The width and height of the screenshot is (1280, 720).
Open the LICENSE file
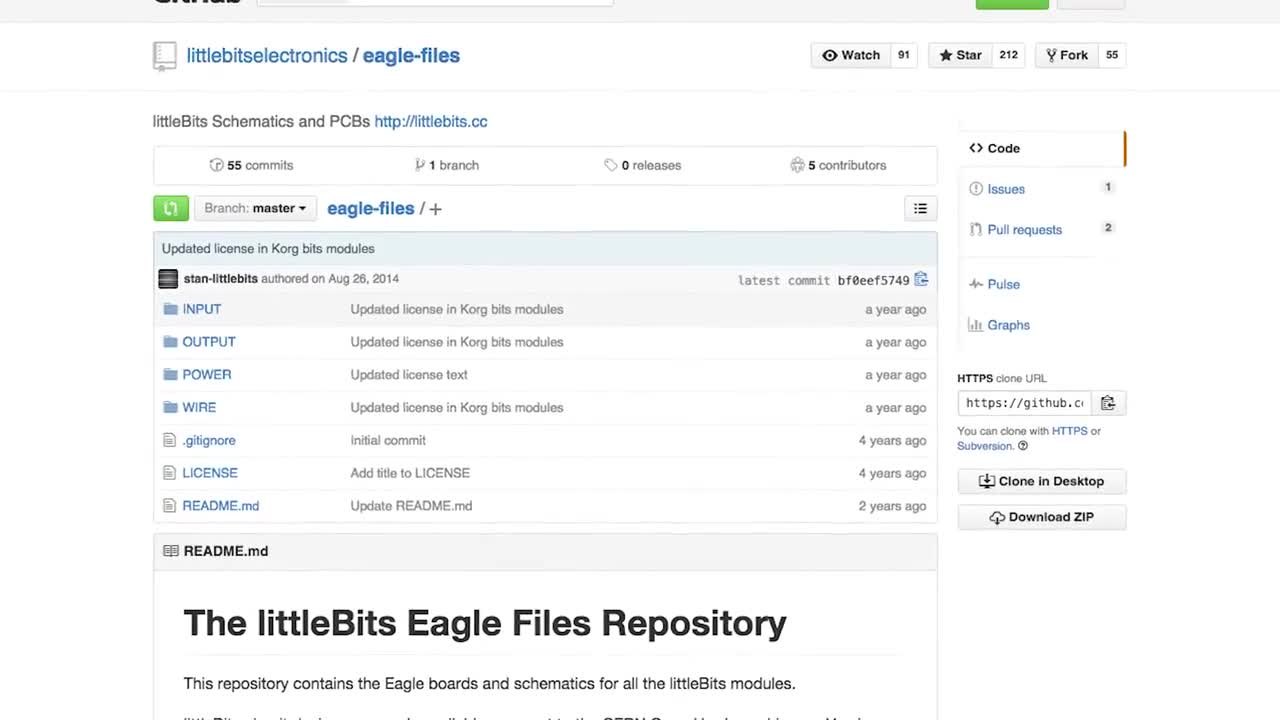(x=210, y=473)
